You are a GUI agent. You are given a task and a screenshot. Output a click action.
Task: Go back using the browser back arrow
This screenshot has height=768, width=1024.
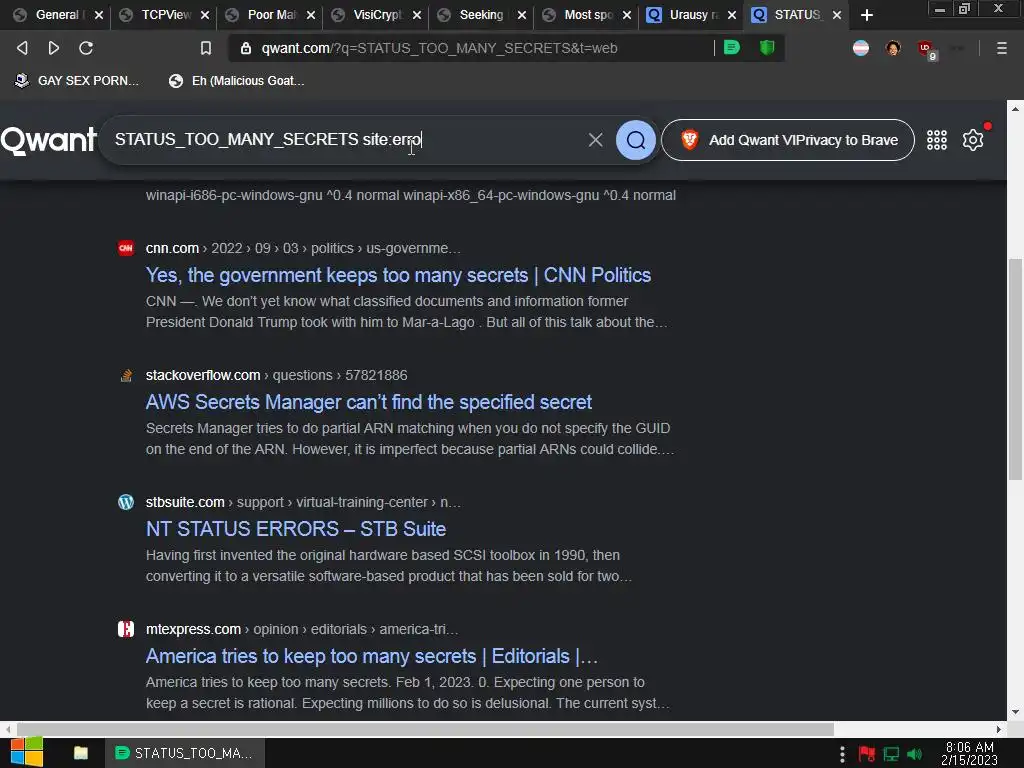point(22,48)
